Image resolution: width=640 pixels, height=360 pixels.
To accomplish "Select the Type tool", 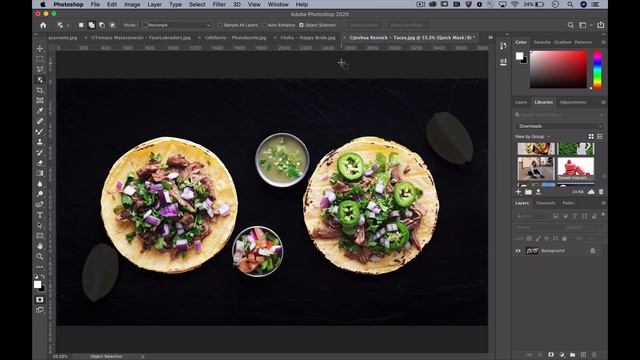I will pos(40,215).
